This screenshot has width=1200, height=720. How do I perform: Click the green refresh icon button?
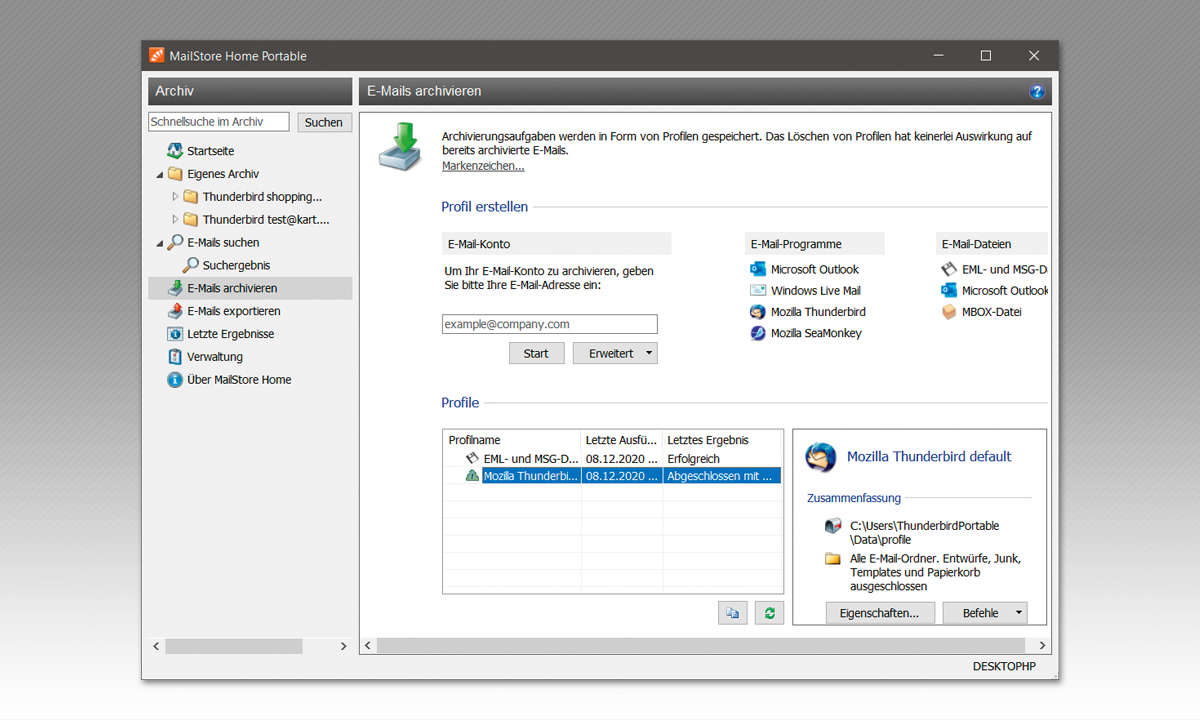[769, 613]
